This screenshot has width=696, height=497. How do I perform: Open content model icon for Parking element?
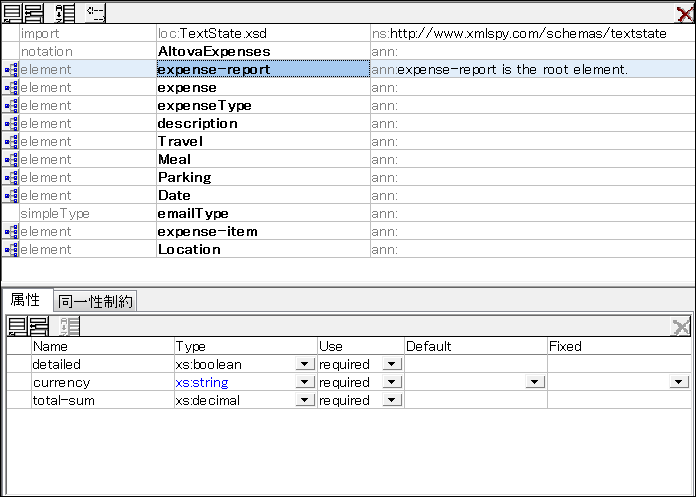[11, 178]
